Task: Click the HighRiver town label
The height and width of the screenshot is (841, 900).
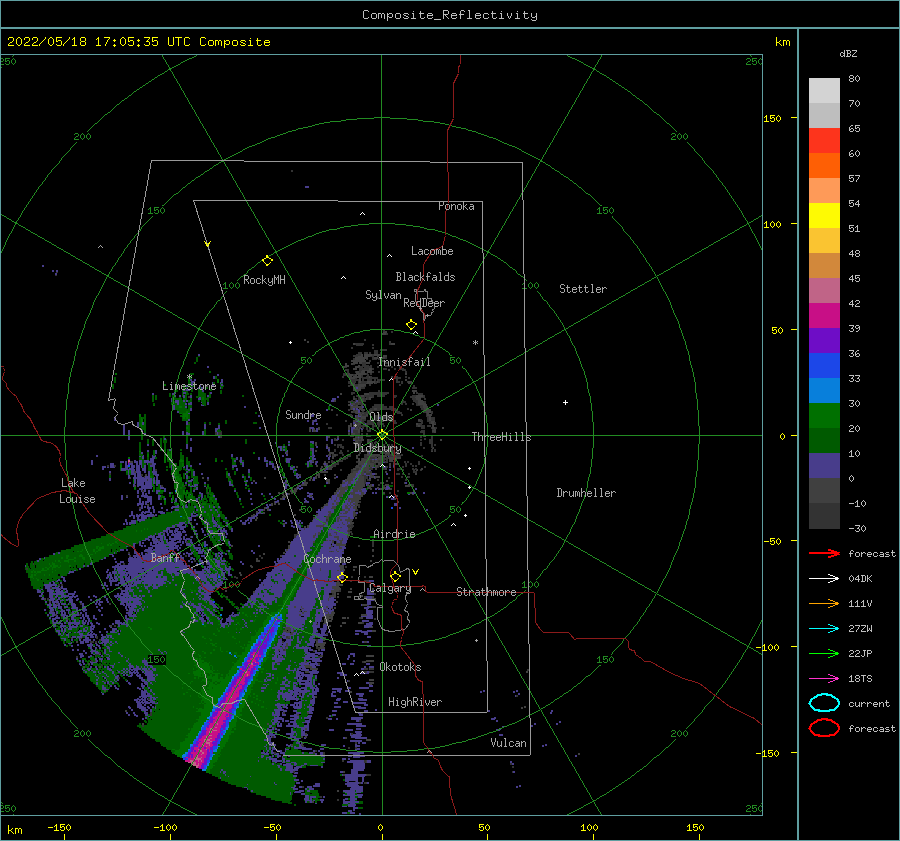Action: pyautogui.click(x=415, y=702)
